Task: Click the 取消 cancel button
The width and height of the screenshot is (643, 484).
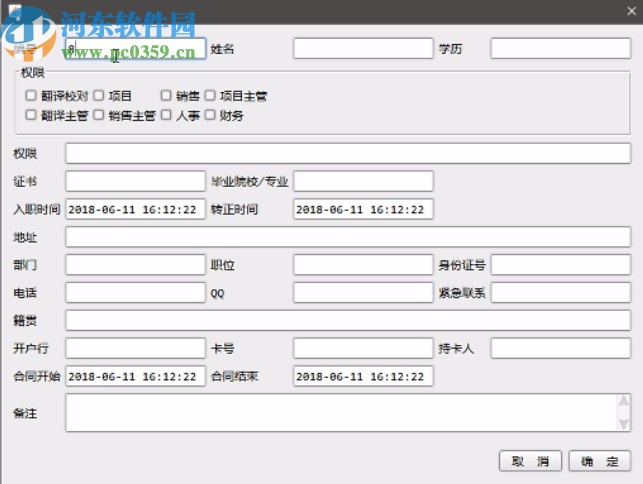Action: [530, 461]
